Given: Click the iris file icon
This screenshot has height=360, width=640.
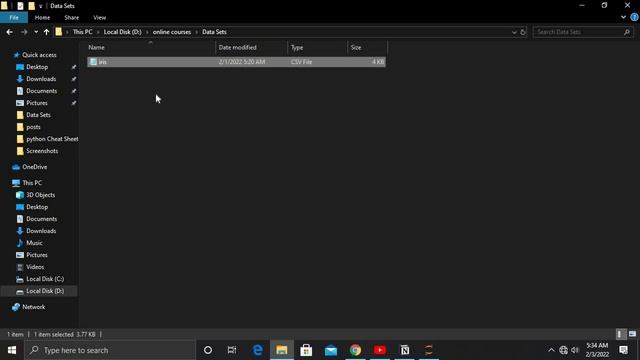Looking at the screenshot, I should 93,62.
